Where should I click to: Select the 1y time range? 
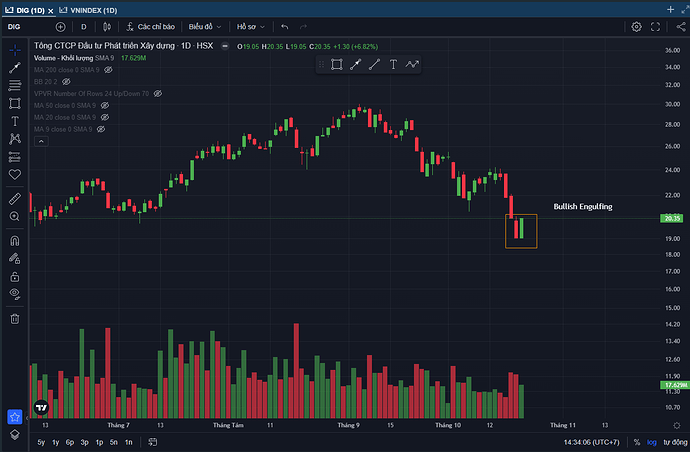pyautogui.click(x=56, y=441)
